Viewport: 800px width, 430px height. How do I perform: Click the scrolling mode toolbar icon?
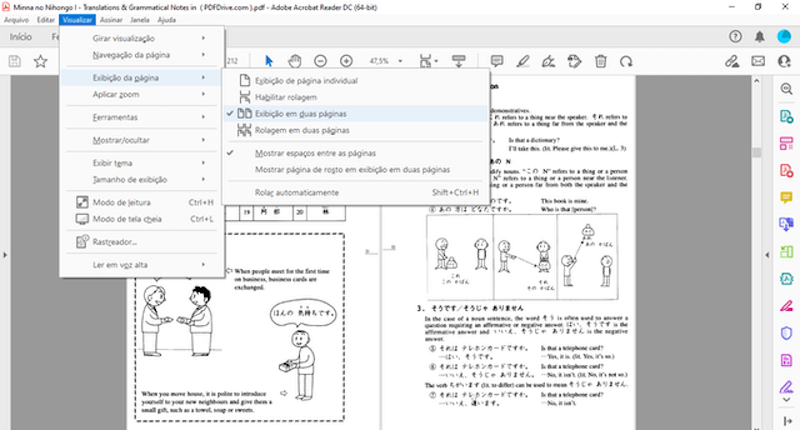tap(459, 61)
